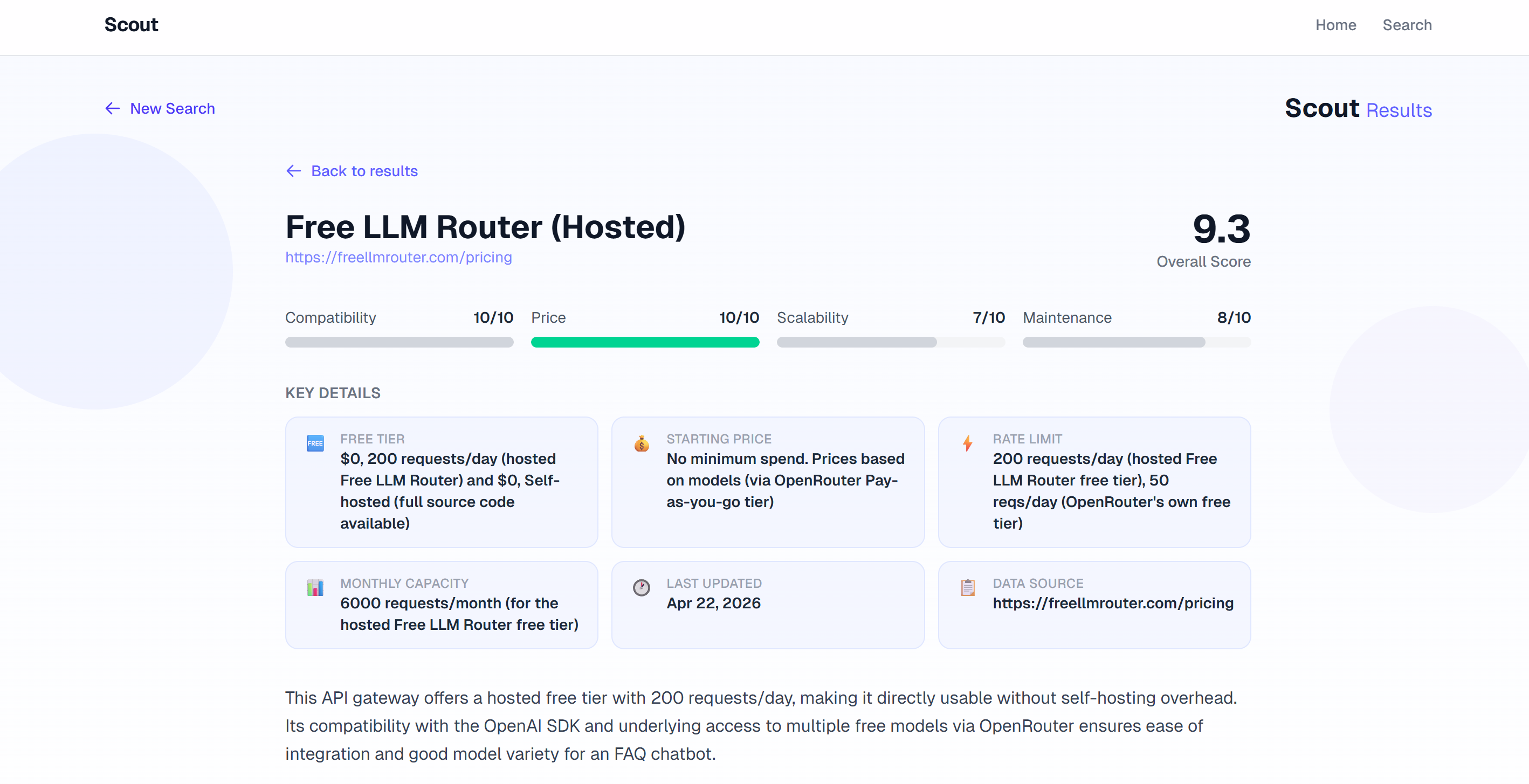
Task: Open the Home nav item
Action: (x=1335, y=25)
